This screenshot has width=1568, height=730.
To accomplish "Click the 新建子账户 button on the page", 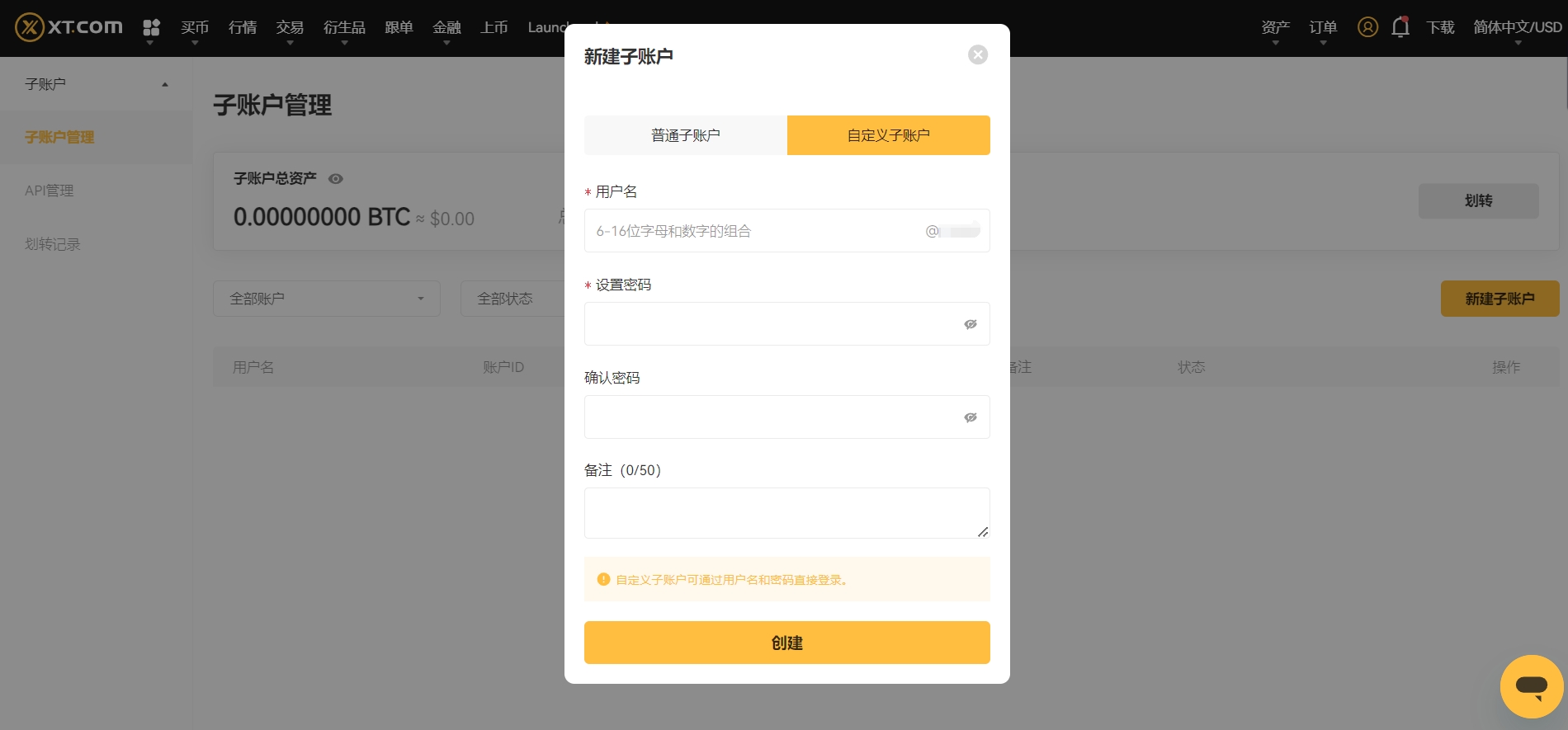I will [x=1500, y=299].
